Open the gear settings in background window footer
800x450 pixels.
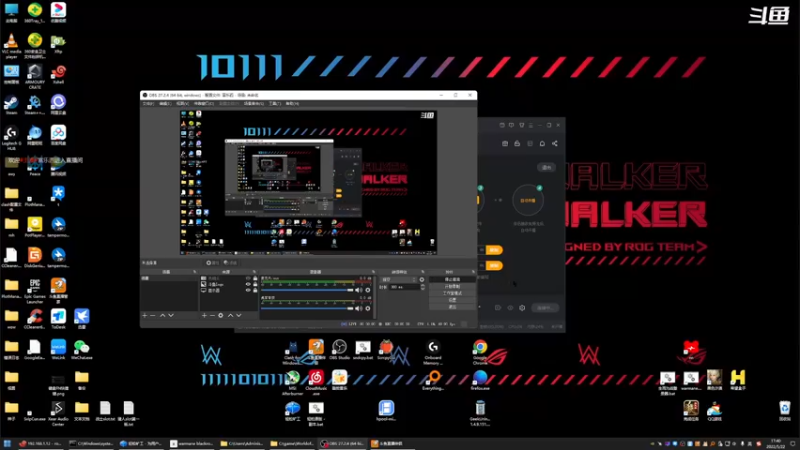(522, 308)
